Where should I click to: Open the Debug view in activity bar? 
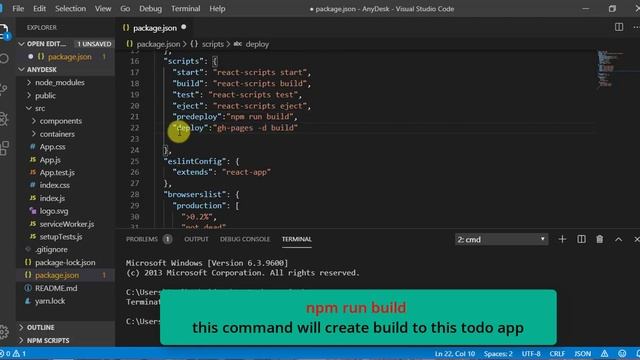coord(4,119)
